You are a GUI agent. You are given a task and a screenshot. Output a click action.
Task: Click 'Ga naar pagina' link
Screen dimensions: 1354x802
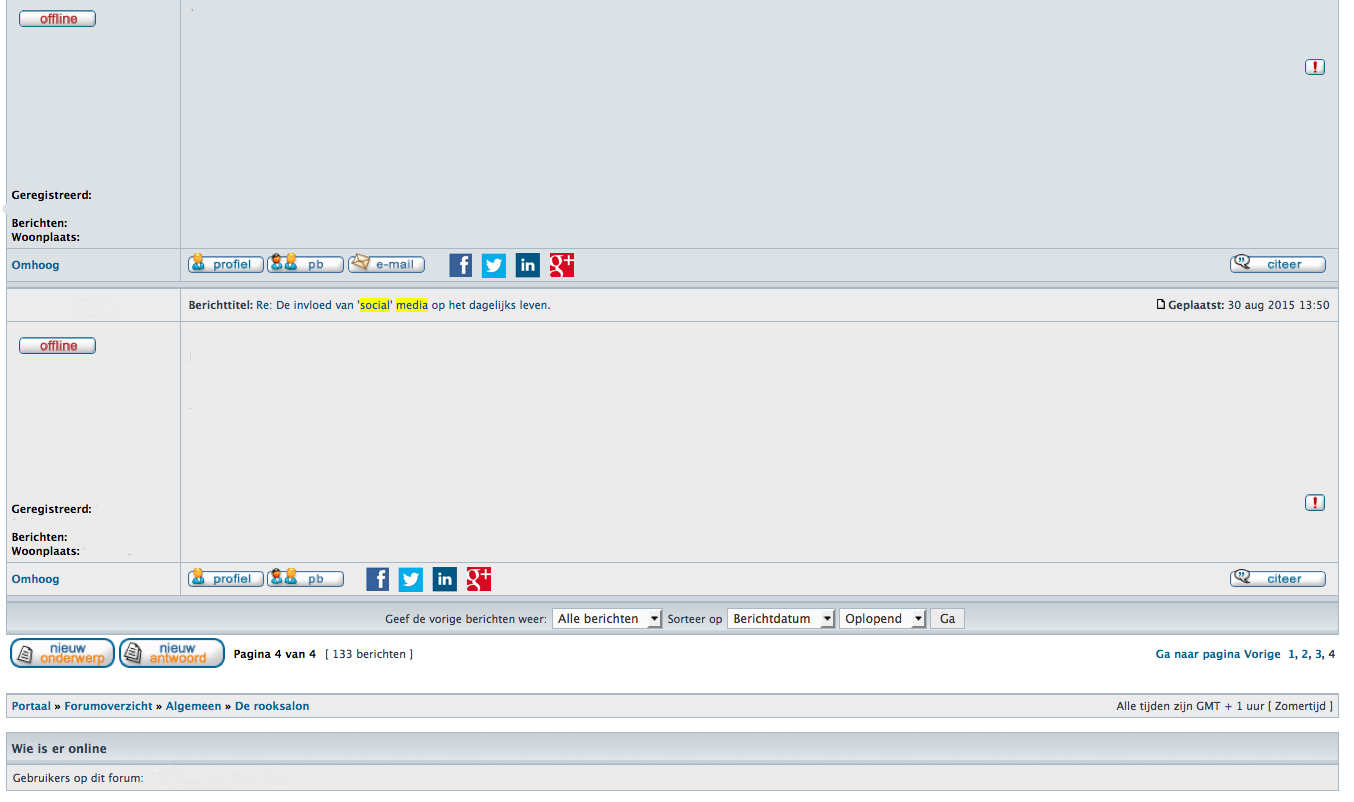1198,654
